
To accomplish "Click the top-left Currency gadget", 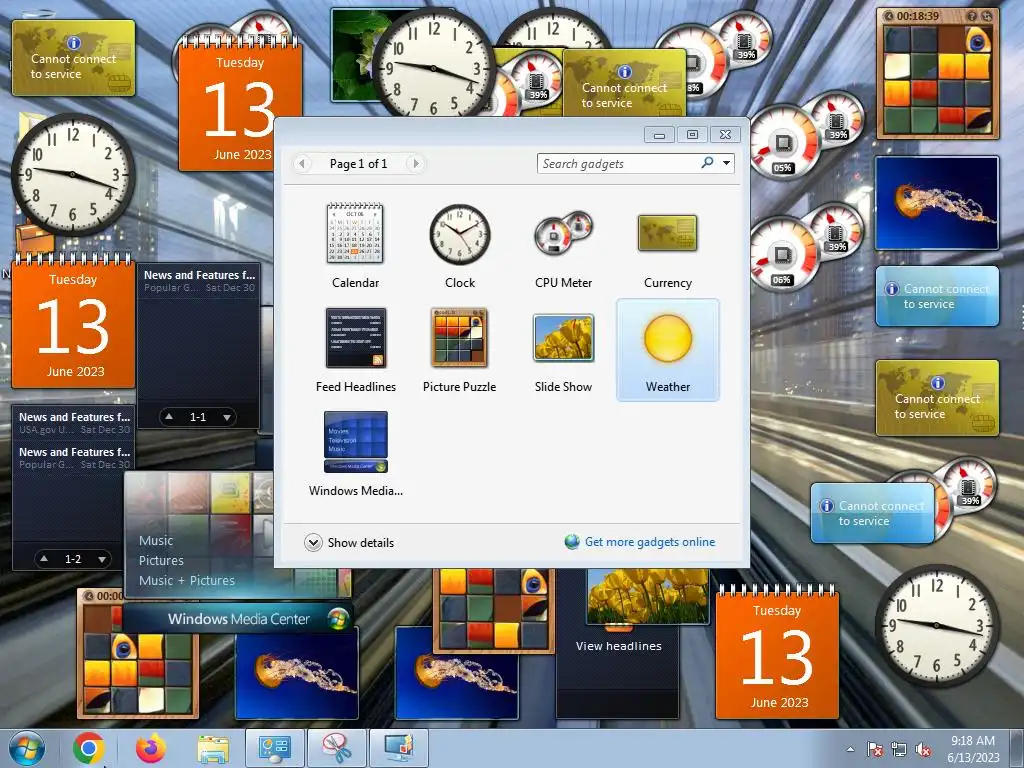I will (x=74, y=58).
